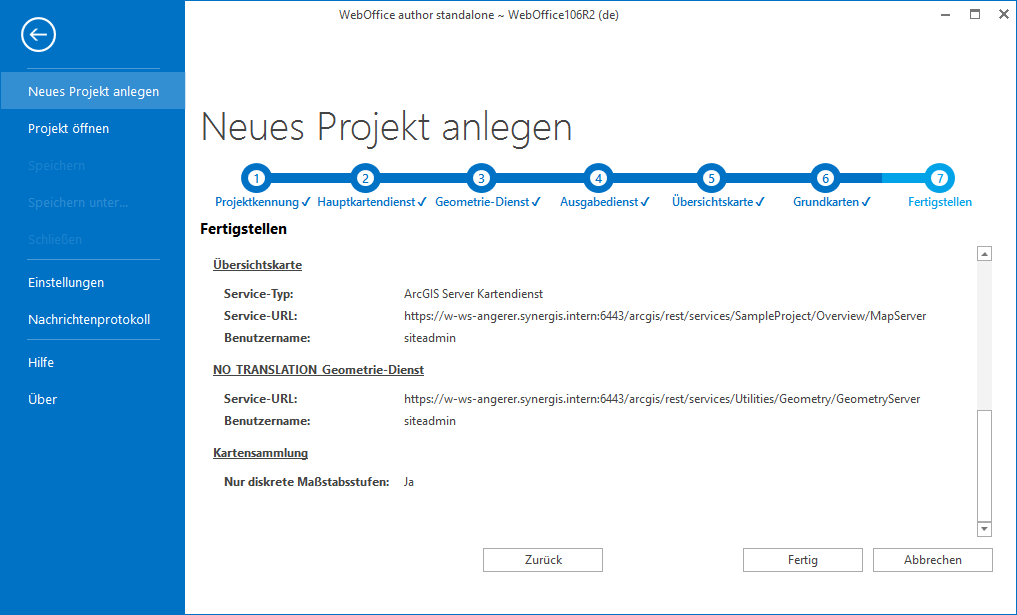Select wizard step 6 Grundkarten circle
The image size is (1017, 615).
(825, 177)
